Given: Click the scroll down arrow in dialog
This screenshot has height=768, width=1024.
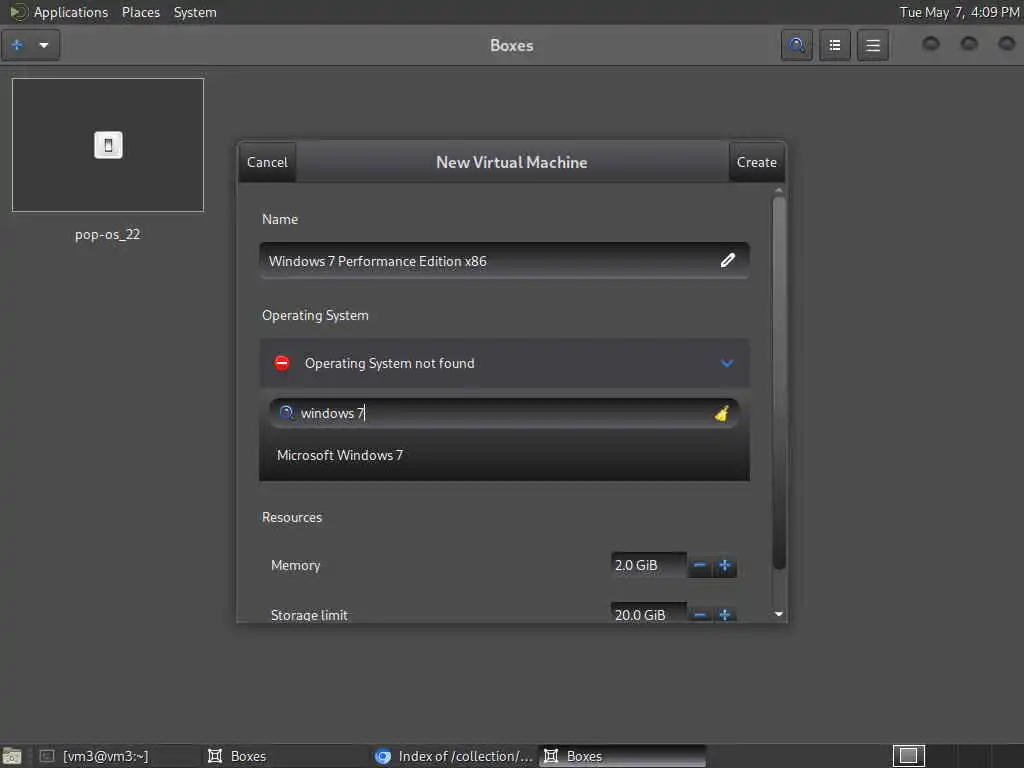Looking at the screenshot, I should point(778,614).
